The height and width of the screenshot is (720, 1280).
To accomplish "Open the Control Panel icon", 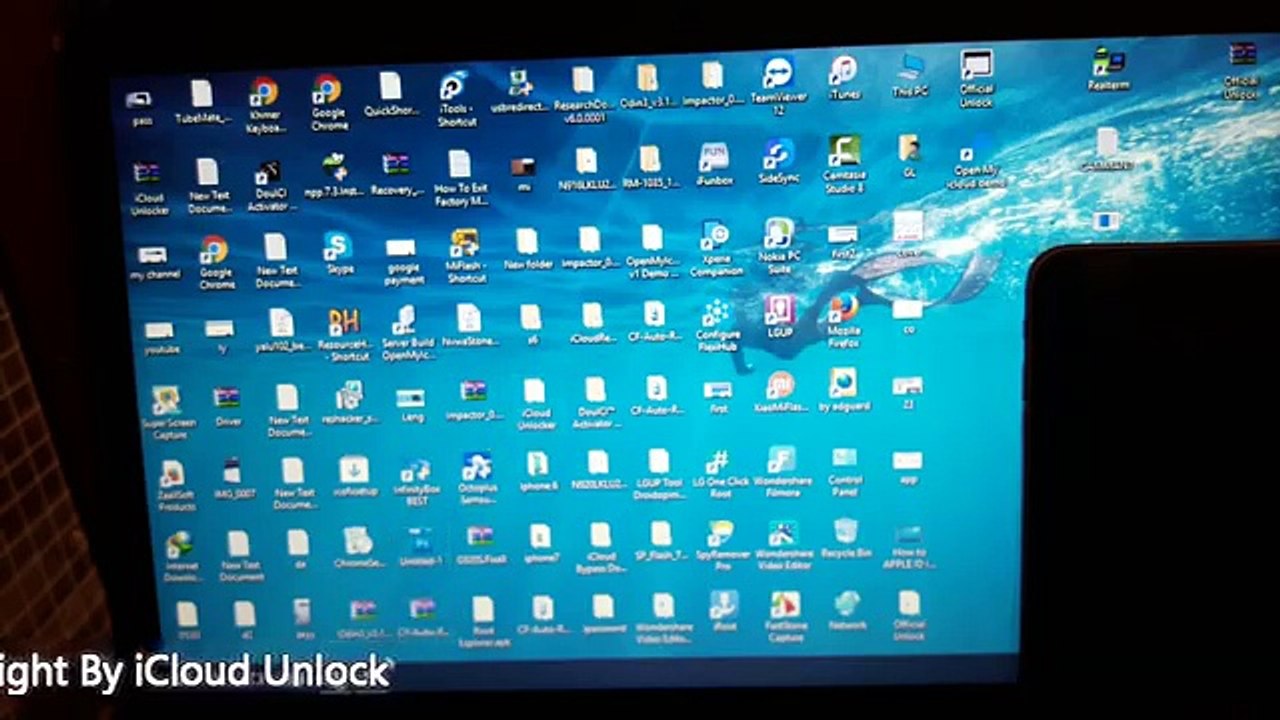I will (x=845, y=471).
